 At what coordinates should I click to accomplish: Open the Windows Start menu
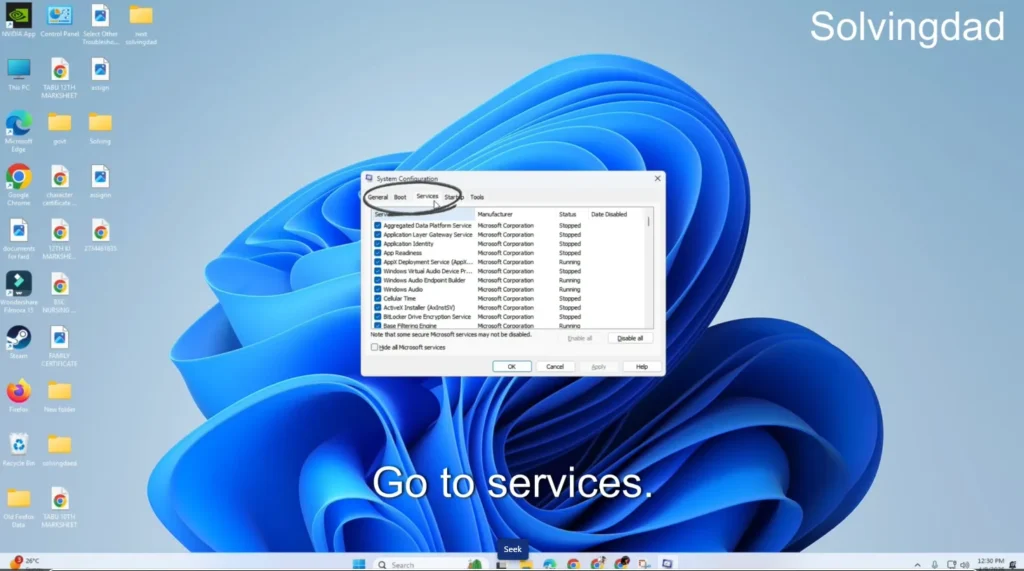click(359, 564)
